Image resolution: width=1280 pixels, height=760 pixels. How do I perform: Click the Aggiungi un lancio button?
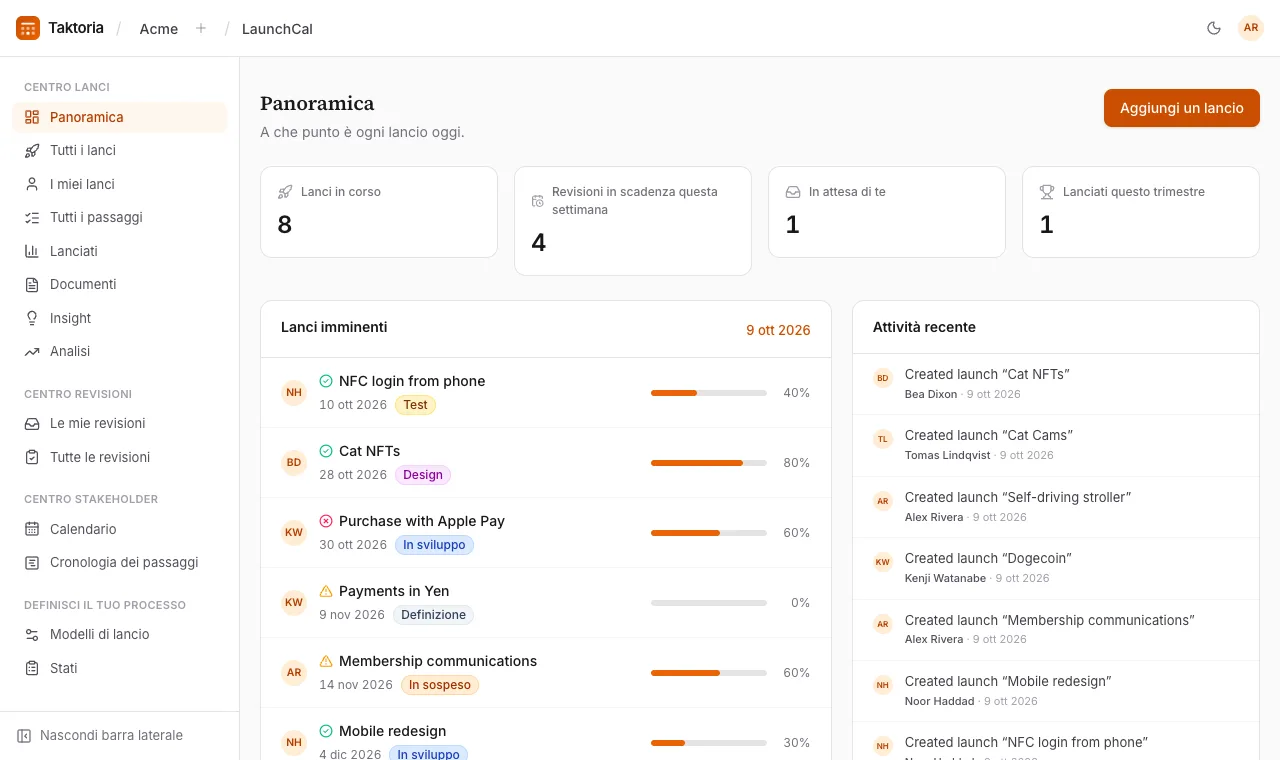pos(1182,108)
